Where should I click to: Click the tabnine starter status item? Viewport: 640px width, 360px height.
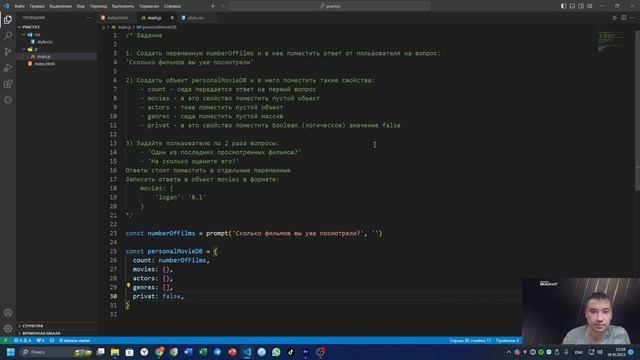(74, 340)
